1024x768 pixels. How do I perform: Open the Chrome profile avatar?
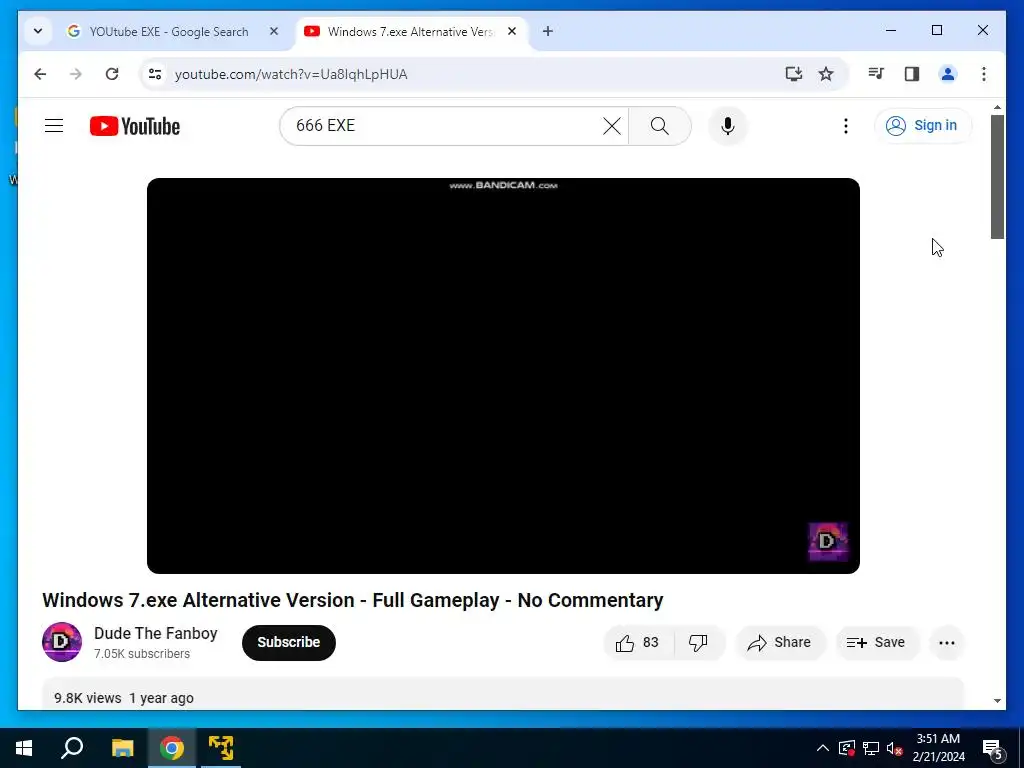[948, 74]
